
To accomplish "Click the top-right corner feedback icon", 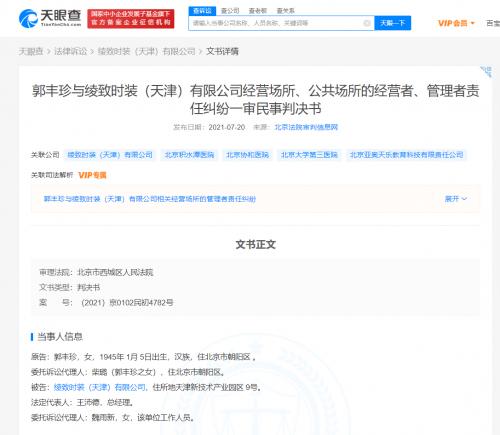I will click(x=486, y=71).
